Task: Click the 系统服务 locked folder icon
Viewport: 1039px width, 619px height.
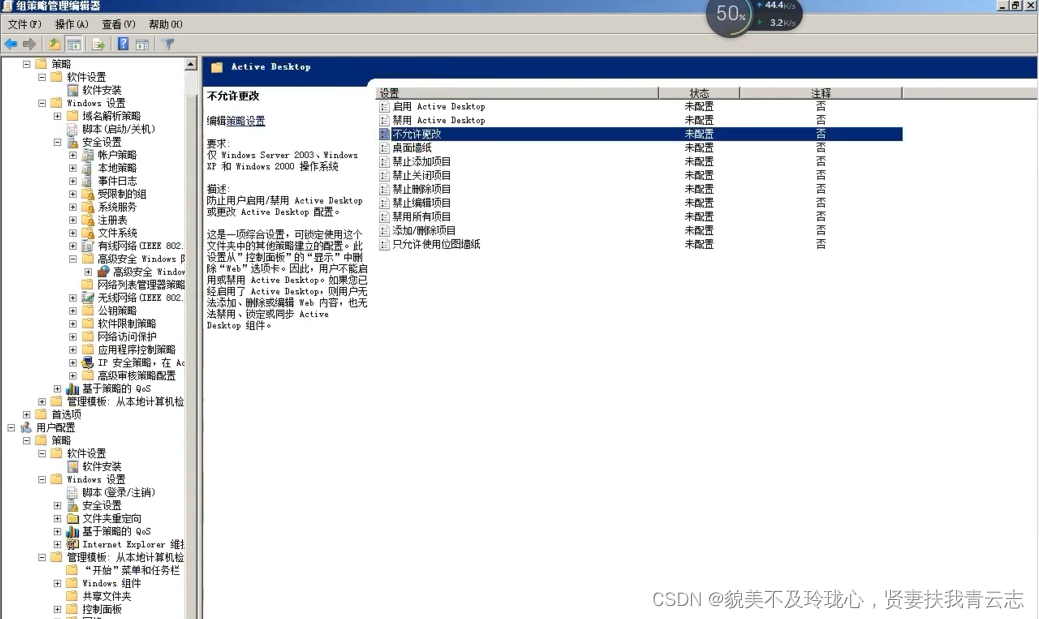Action: pyautogui.click(x=87, y=207)
